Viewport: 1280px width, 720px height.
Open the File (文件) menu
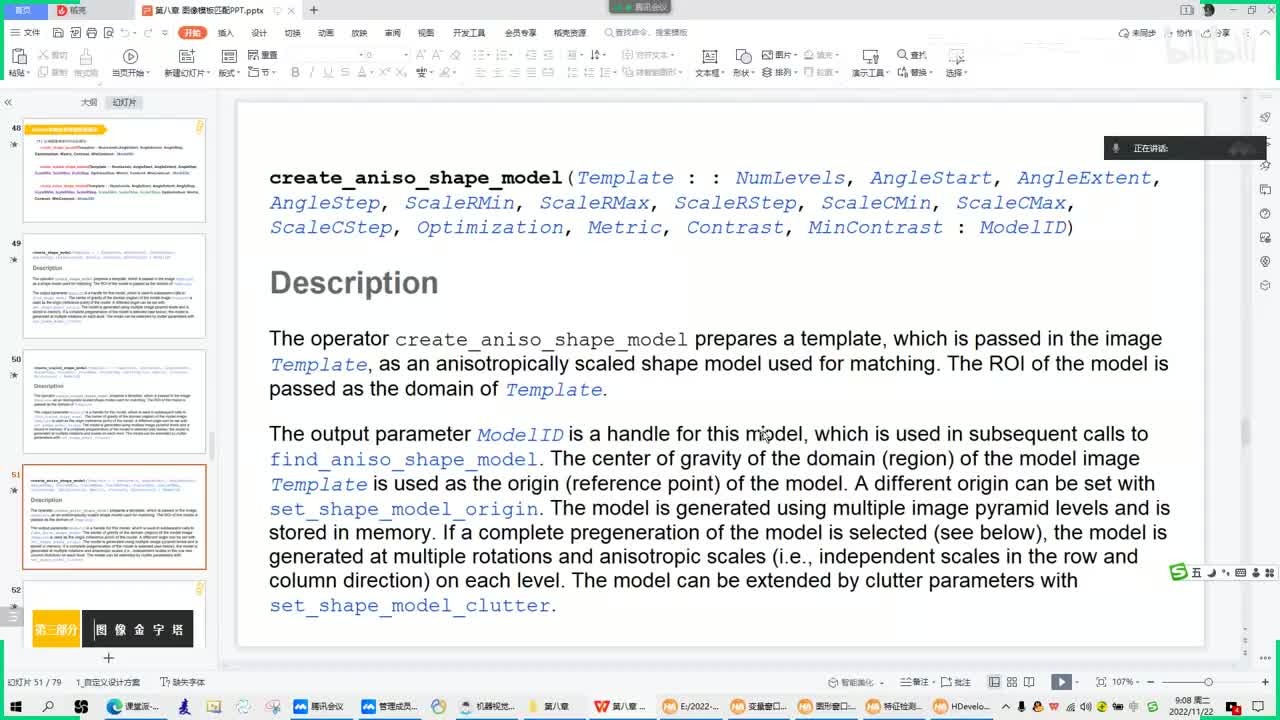click(25, 33)
